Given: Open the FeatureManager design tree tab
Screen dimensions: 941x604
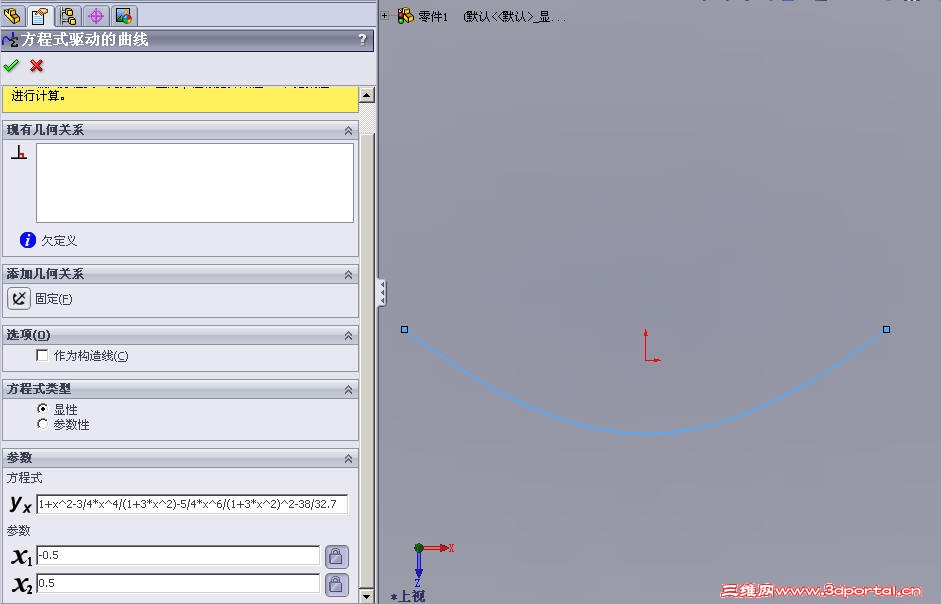Looking at the screenshot, I should [12, 15].
